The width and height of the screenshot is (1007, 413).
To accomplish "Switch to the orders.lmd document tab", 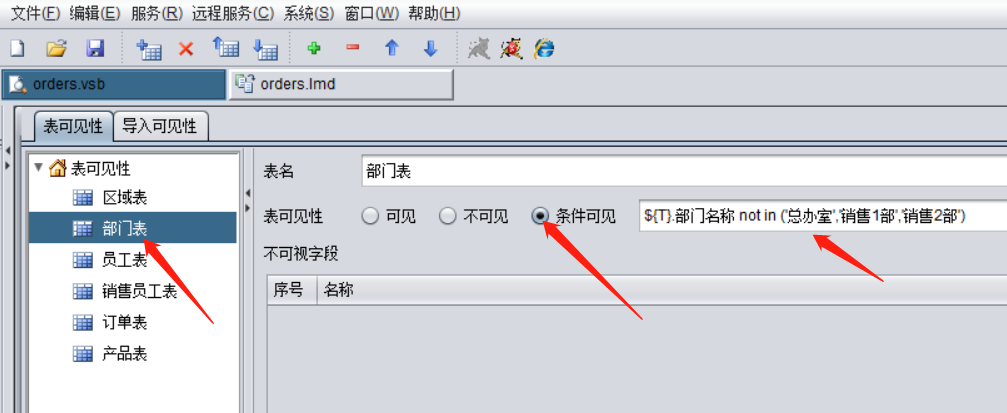I will click(341, 84).
